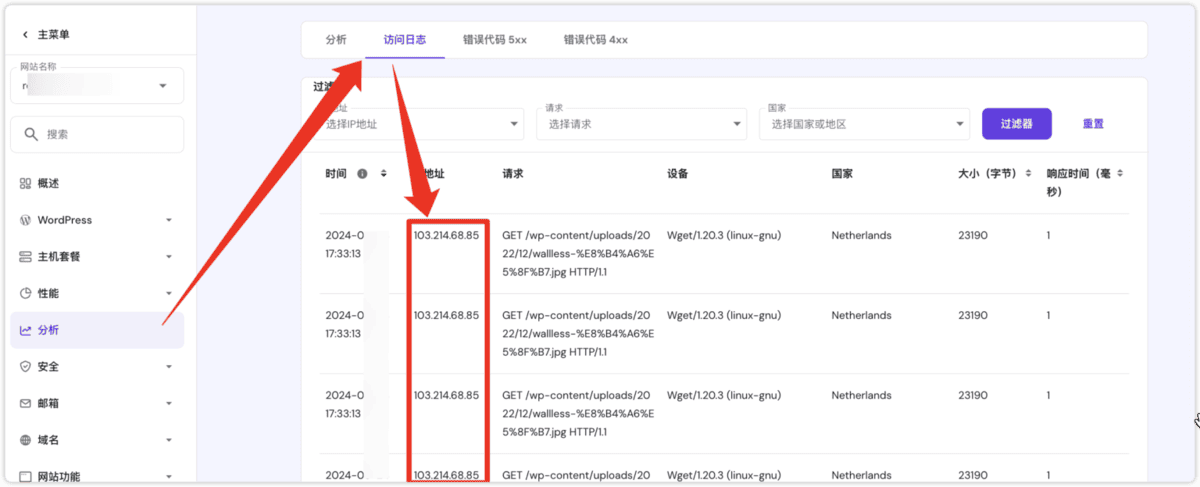Click the 网站功能 icon in sidebar
This screenshot has width=1200, height=487.
click(26, 476)
